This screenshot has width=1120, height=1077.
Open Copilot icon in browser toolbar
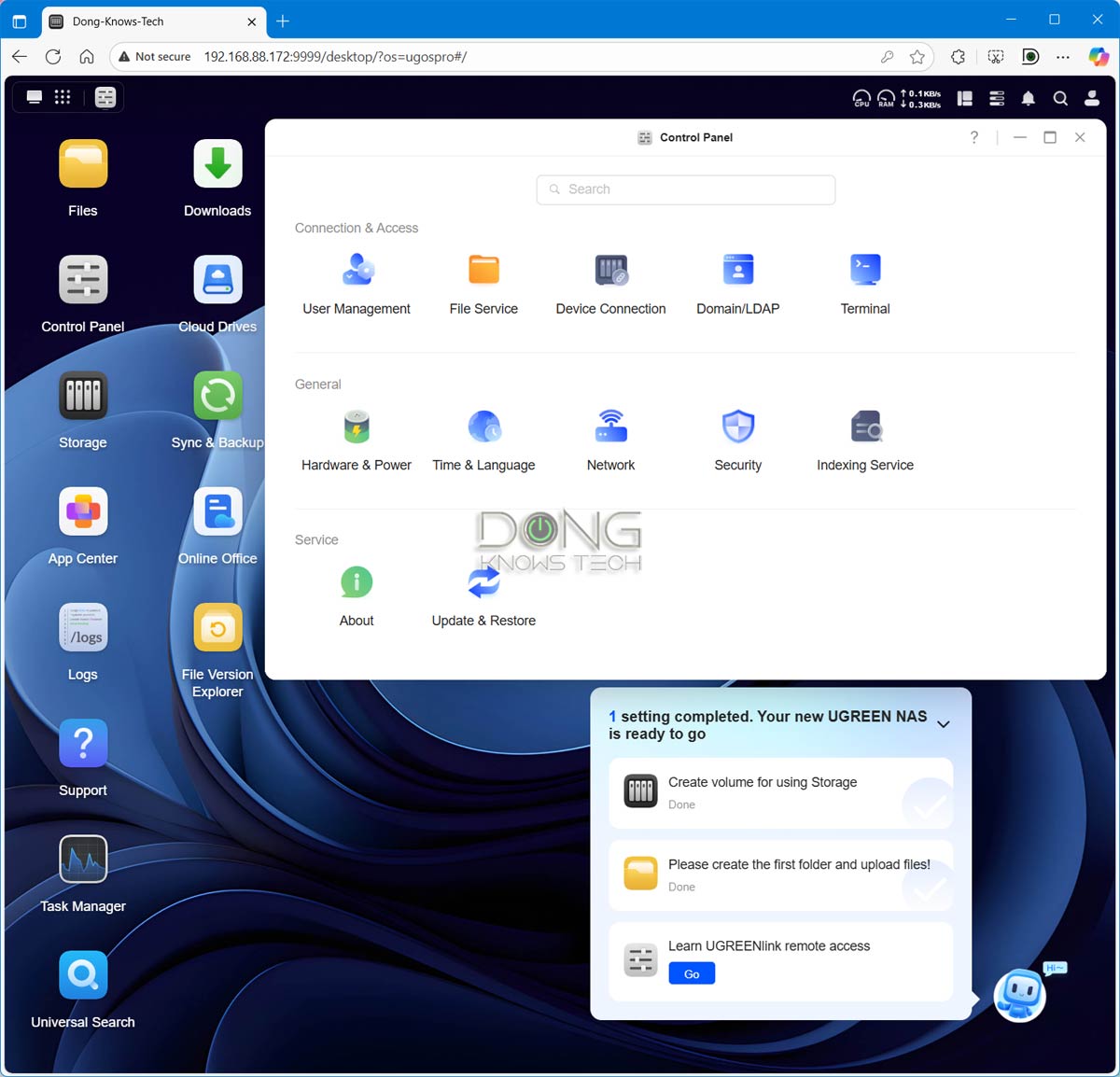(1099, 57)
